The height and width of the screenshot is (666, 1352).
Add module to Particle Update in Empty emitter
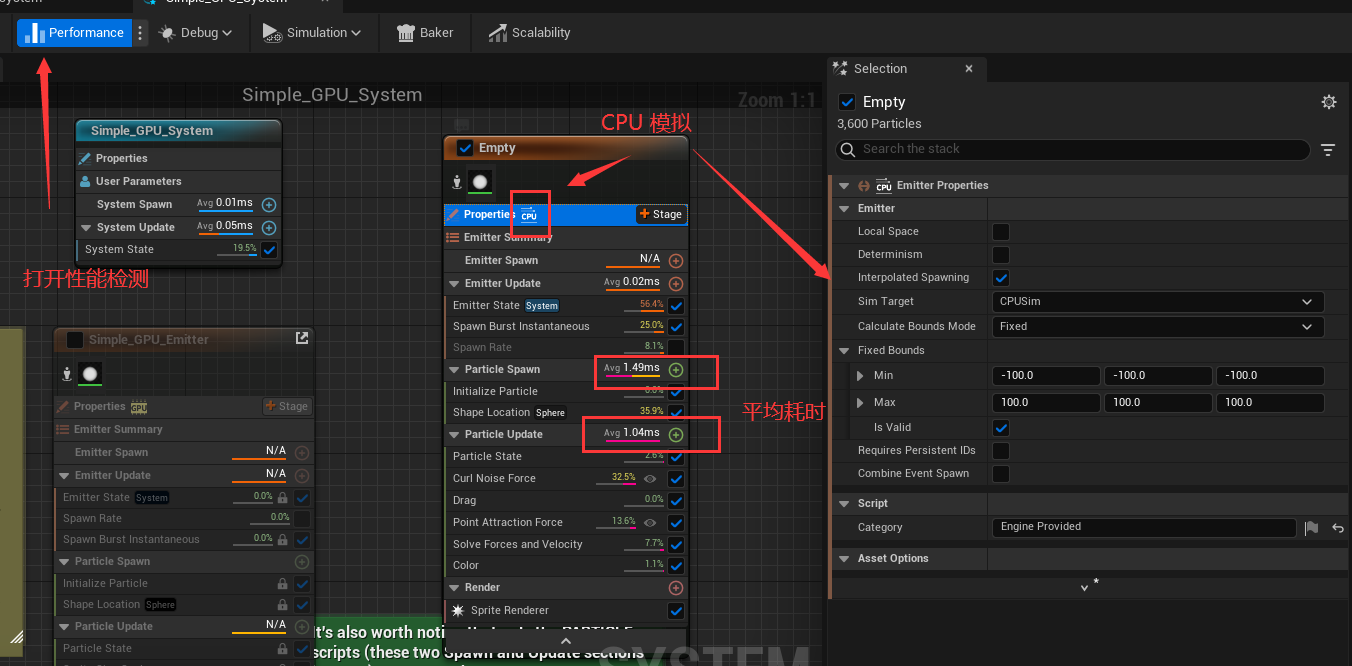[x=676, y=434]
